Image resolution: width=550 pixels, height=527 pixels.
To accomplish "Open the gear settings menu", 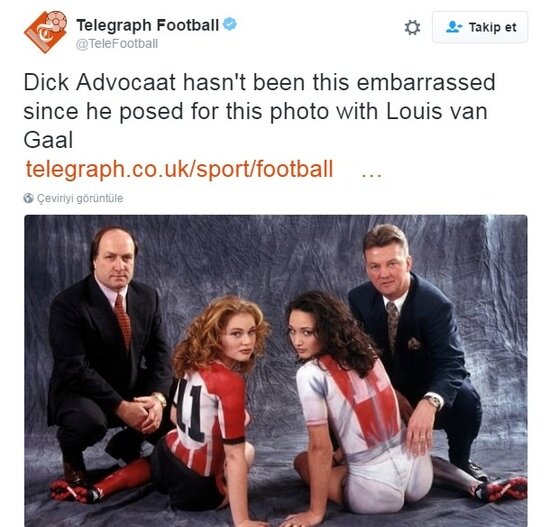I will pyautogui.click(x=412, y=27).
